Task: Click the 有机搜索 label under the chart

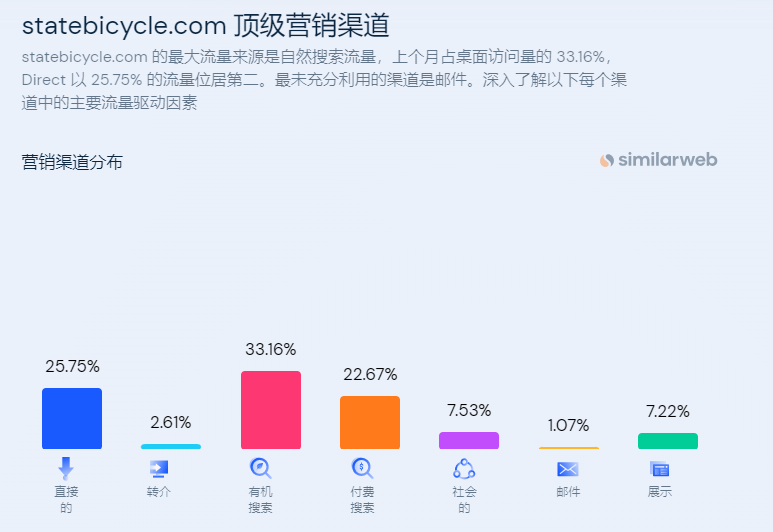Action: [x=260, y=500]
